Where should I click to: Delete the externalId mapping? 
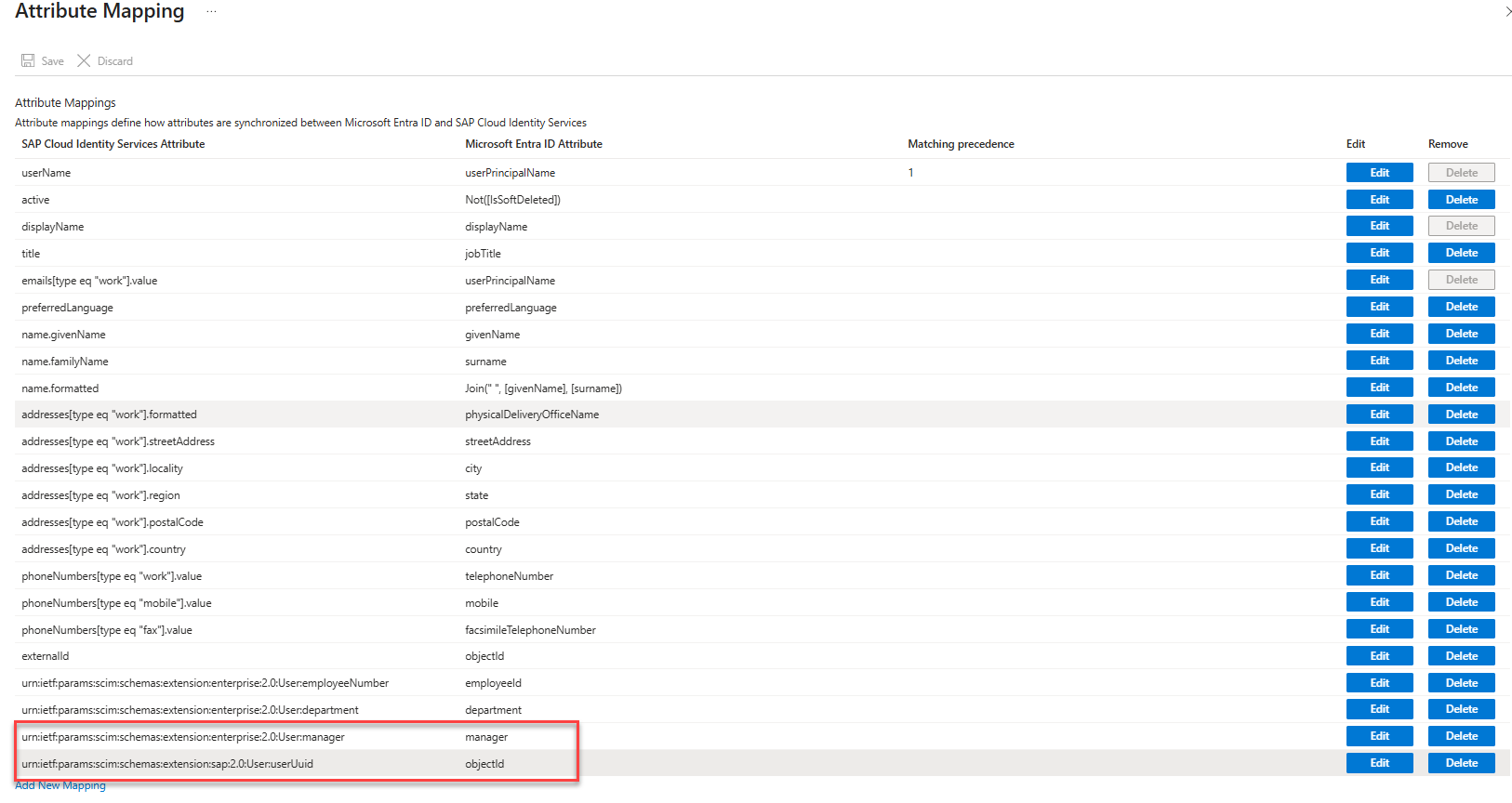(x=1461, y=656)
